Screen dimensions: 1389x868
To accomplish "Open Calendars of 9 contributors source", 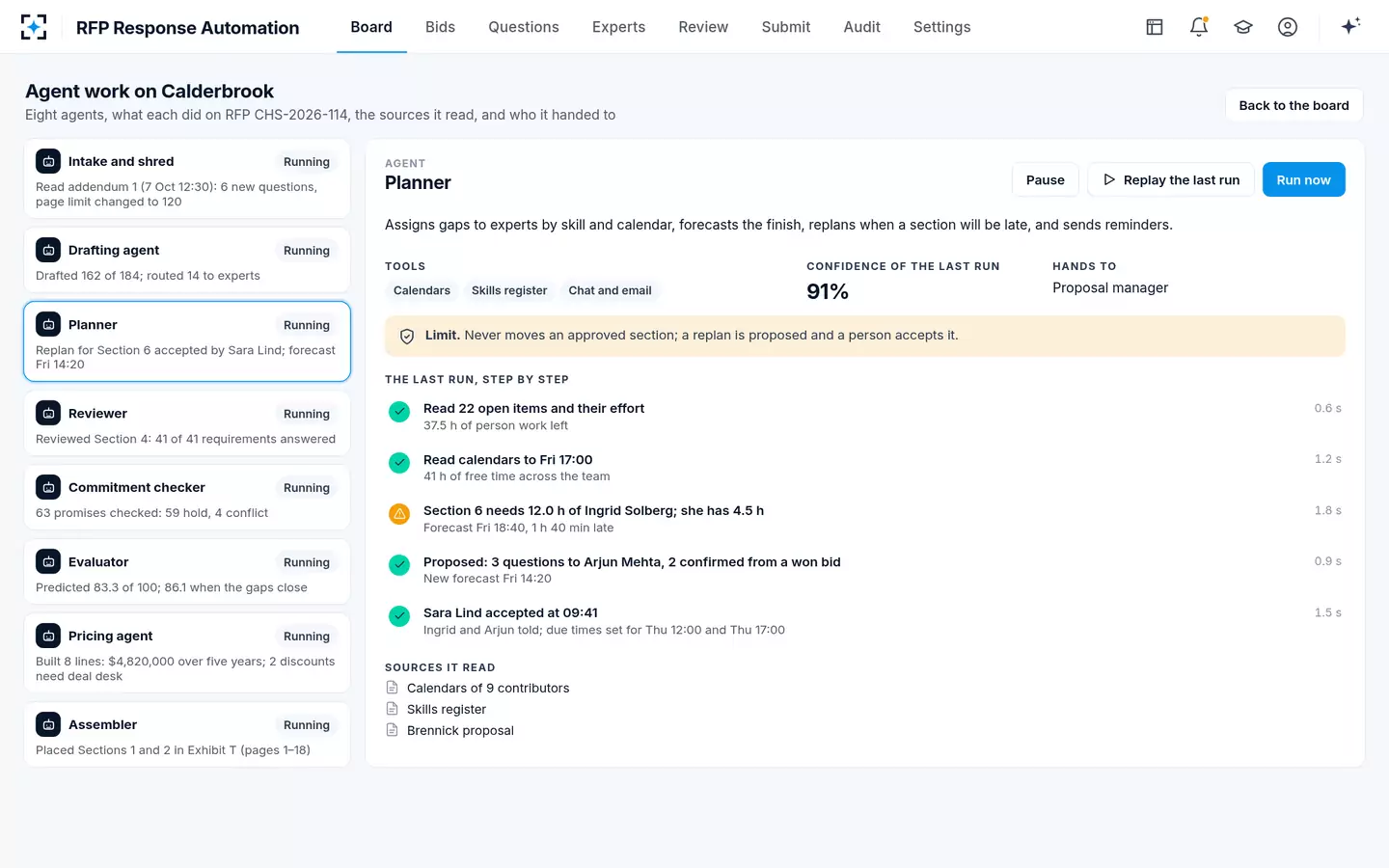I will [x=488, y=688].
